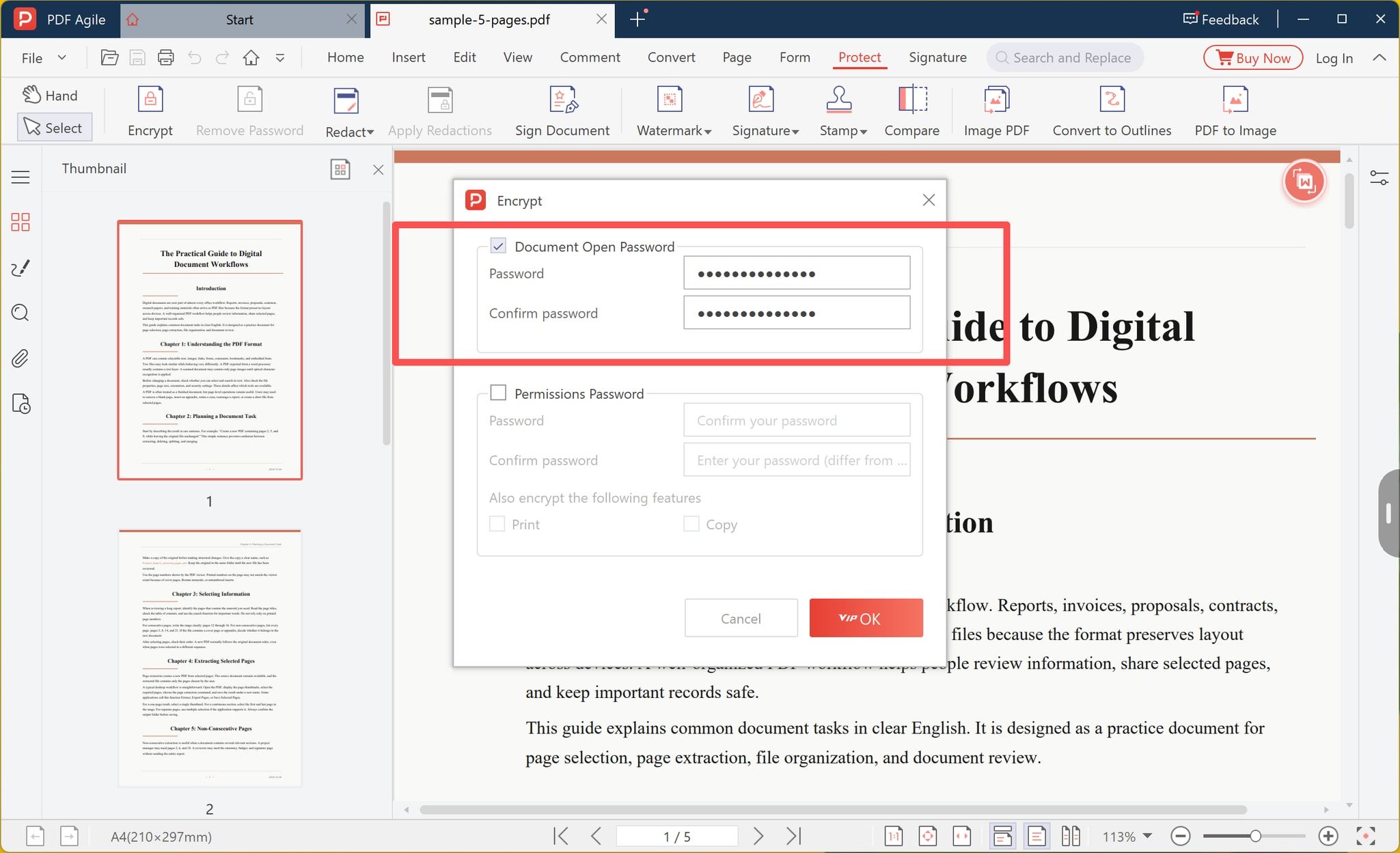The width and height of the screenshot is (1400, 853).
Task: Enable the Permissions Password checkbox
Action: click(498, 393)
